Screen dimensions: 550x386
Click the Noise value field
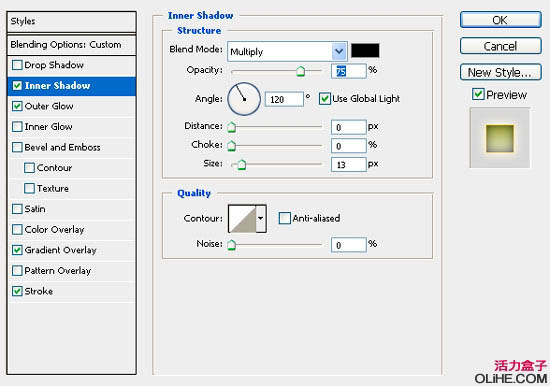point(349,245)
